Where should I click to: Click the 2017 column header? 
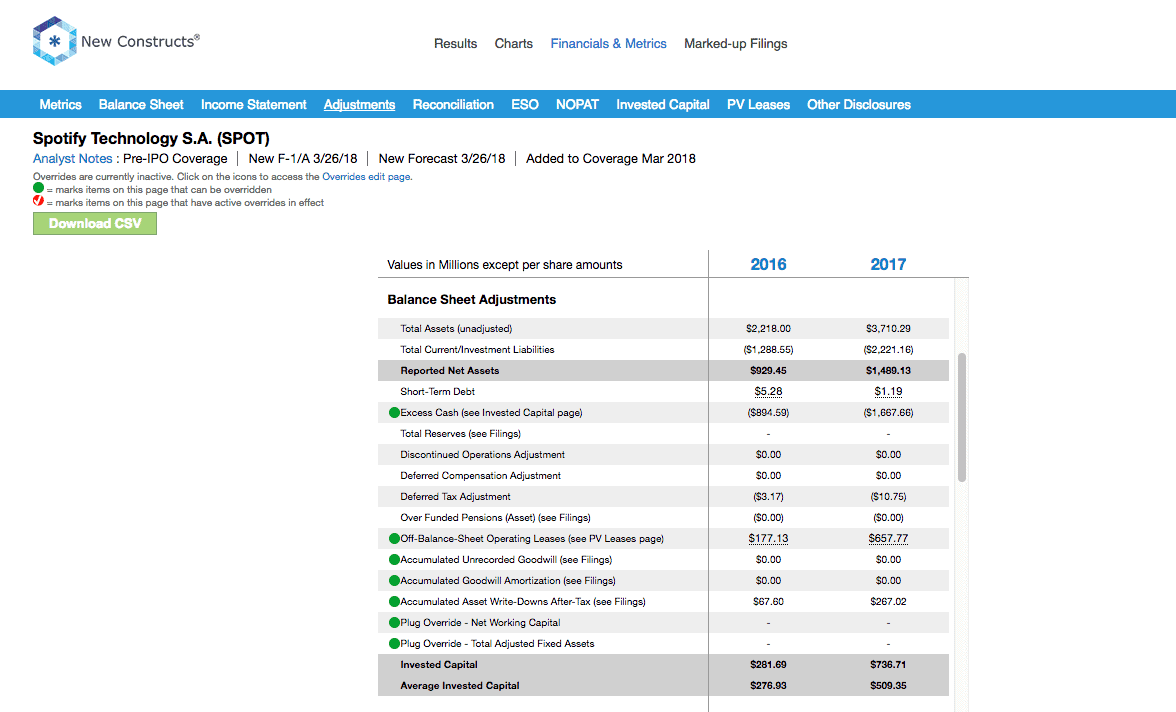point(888,264)
